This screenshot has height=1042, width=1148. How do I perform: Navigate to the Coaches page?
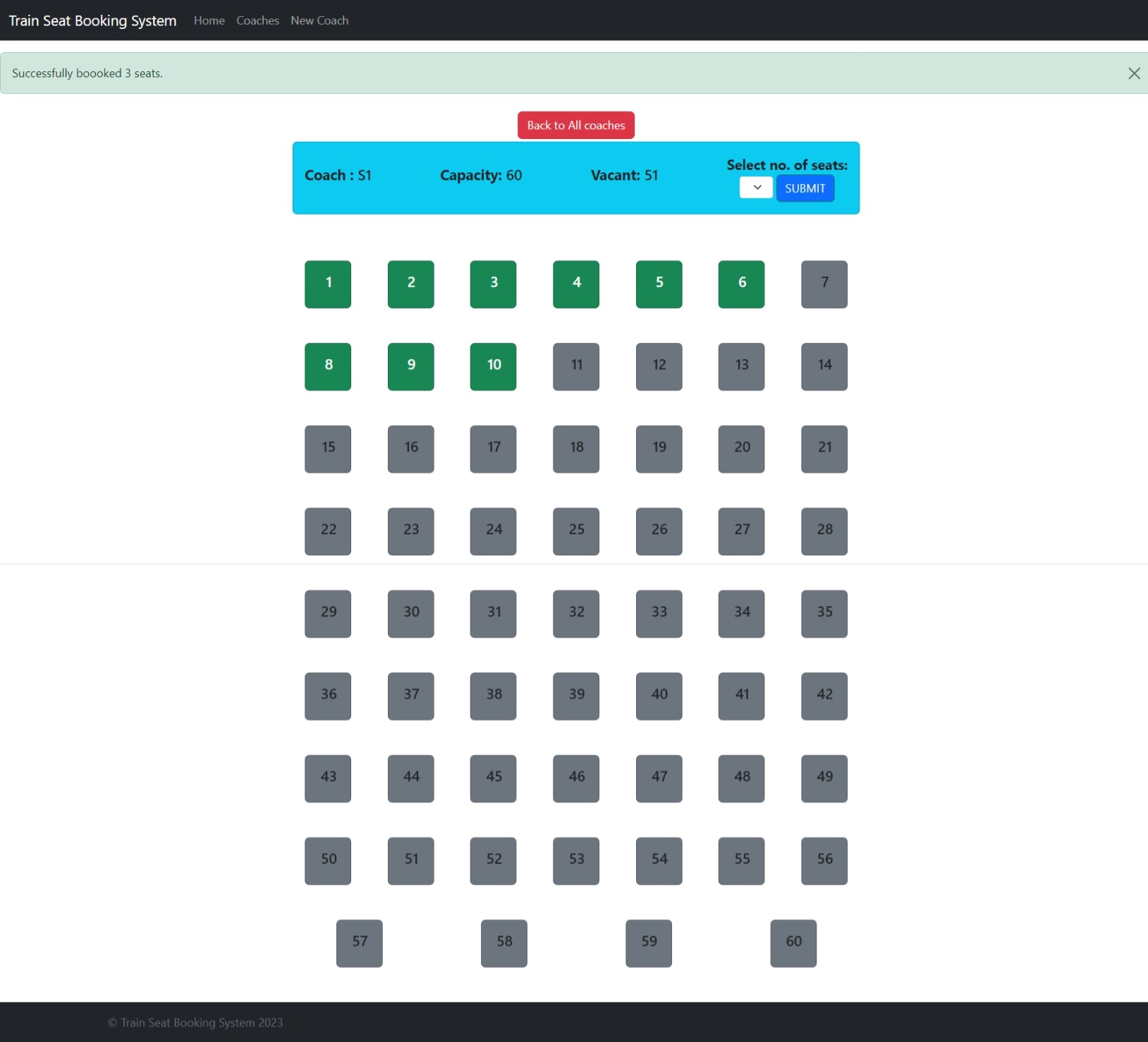click(257, 20)
